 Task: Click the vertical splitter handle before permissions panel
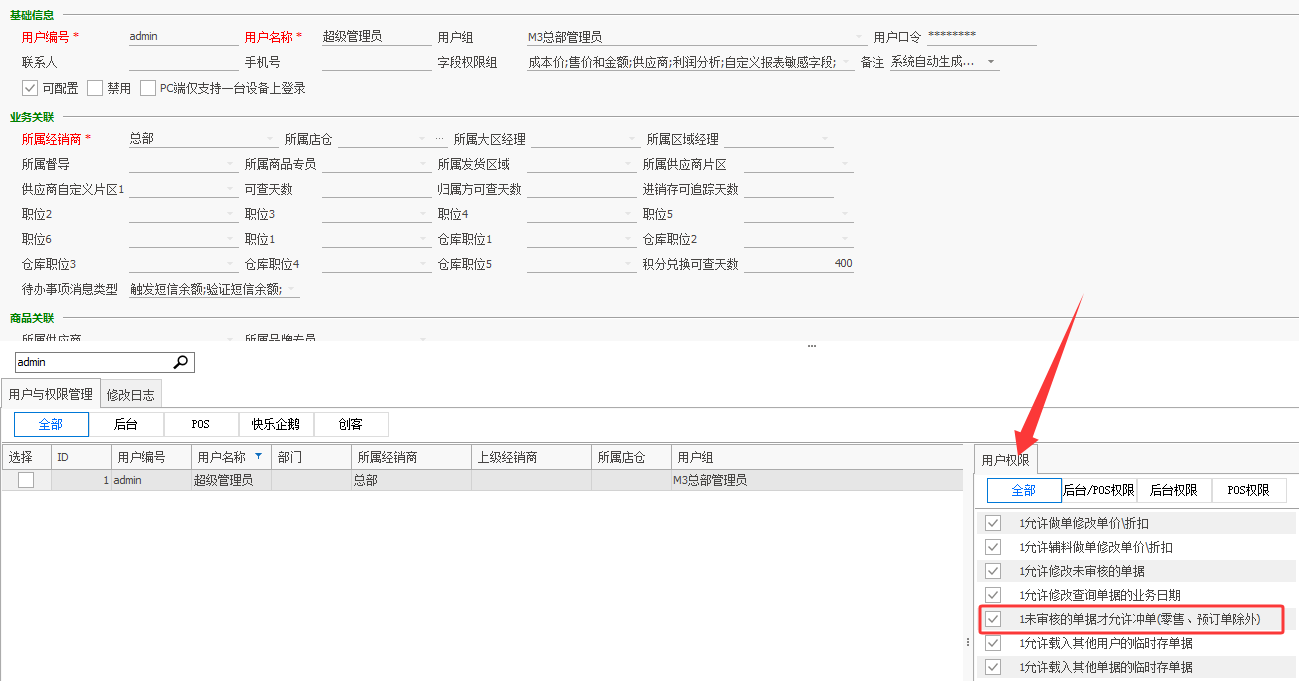tap(968, 642)
